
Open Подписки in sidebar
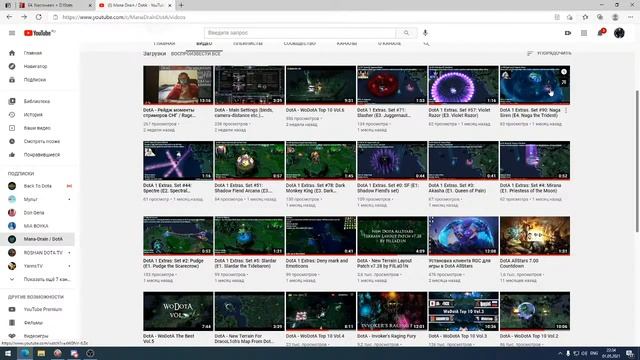pyautogui.click(x=38, y=80)
